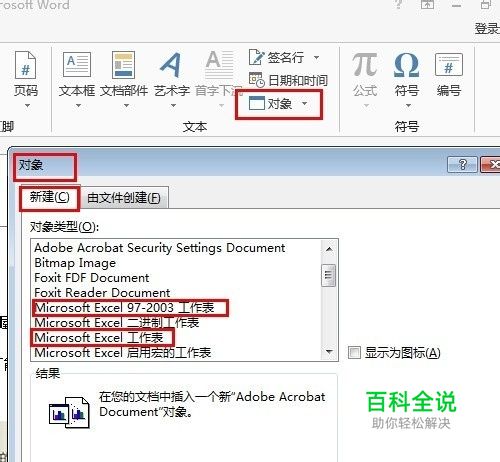Click the 页码 page number icon
Image resolution: width=500 pixels, height=462 pixels.
tap(25, 65)
